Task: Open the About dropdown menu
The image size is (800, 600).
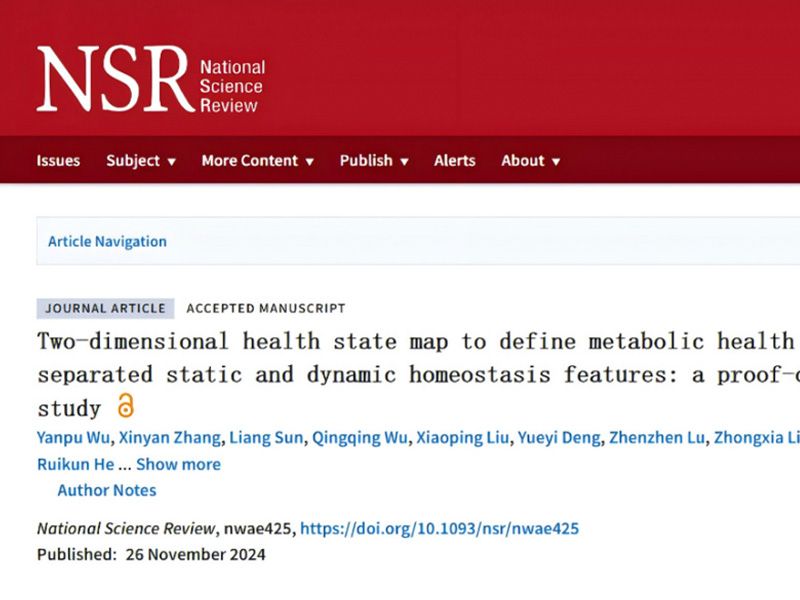Action: pyautogui.click(x=530, y=161)
